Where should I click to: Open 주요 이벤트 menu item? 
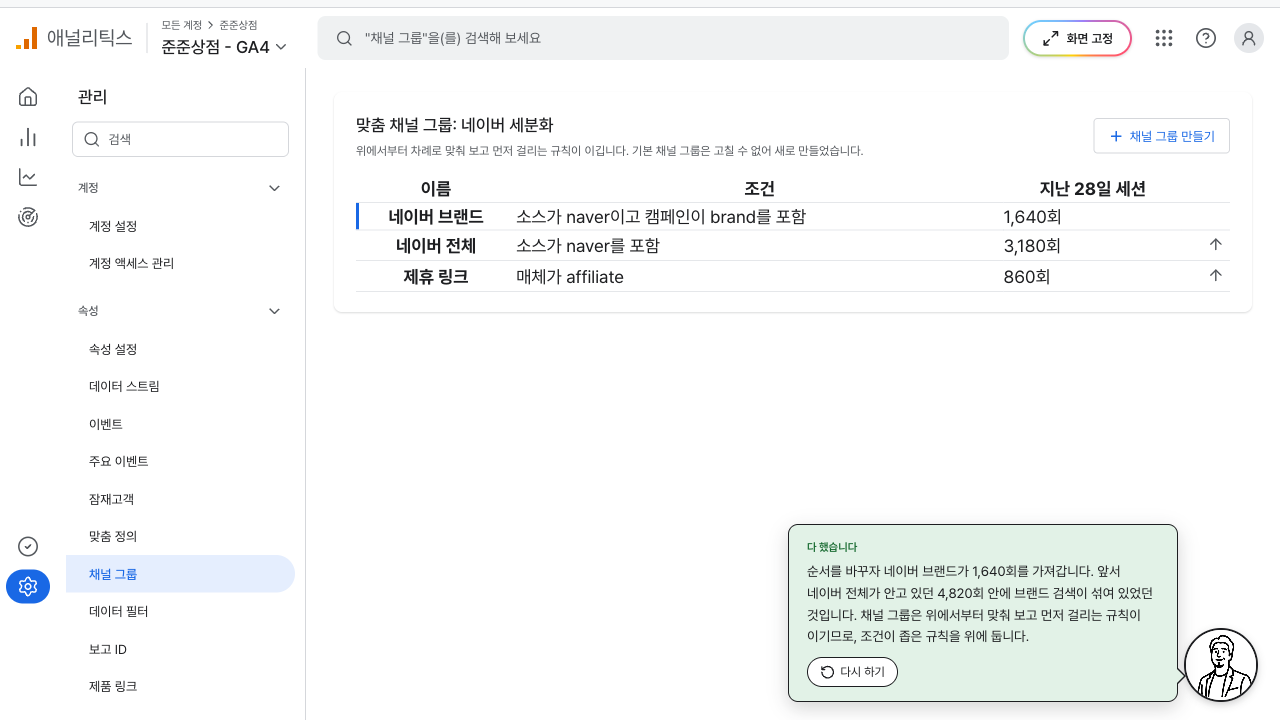coord(180,461)
